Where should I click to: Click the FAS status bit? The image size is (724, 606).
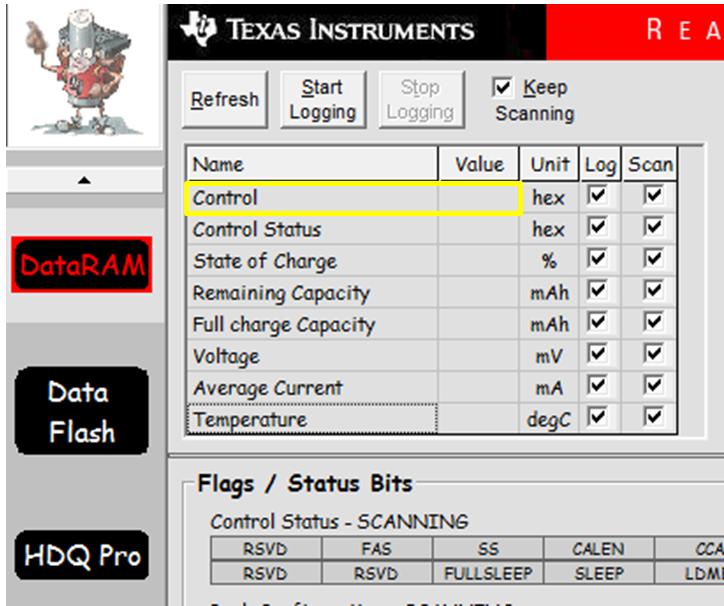[x=377, y=549]
